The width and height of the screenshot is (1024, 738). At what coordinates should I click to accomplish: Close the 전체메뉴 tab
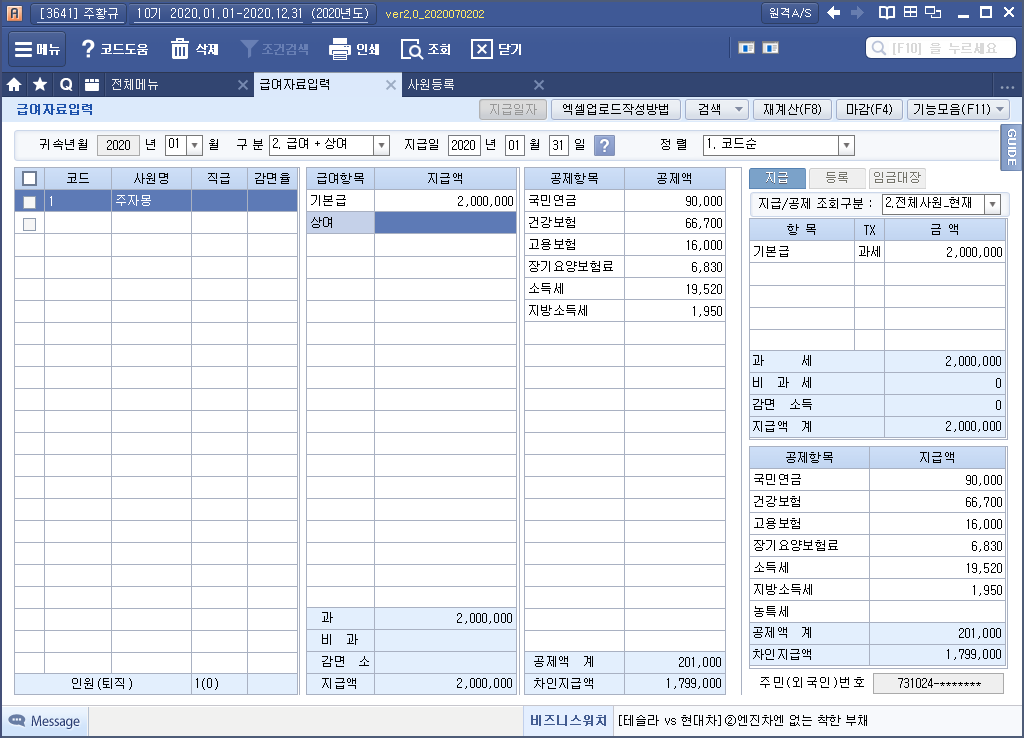[x=242, y=85]
